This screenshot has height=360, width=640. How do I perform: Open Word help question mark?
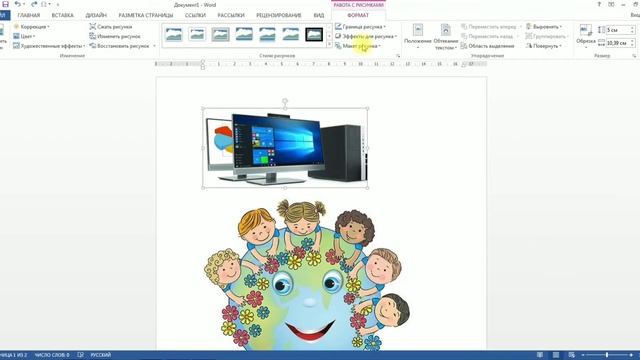tap(599, 4)
